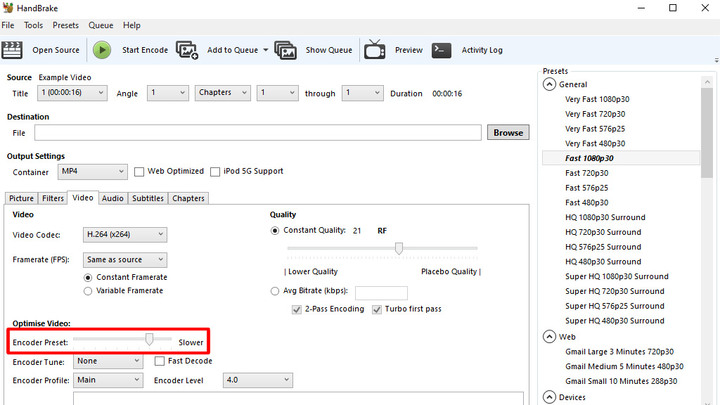Enable the Fast Decode checkbox
Image resolution: width=720 pixels, height=405 pixels.
coord(159,361)
